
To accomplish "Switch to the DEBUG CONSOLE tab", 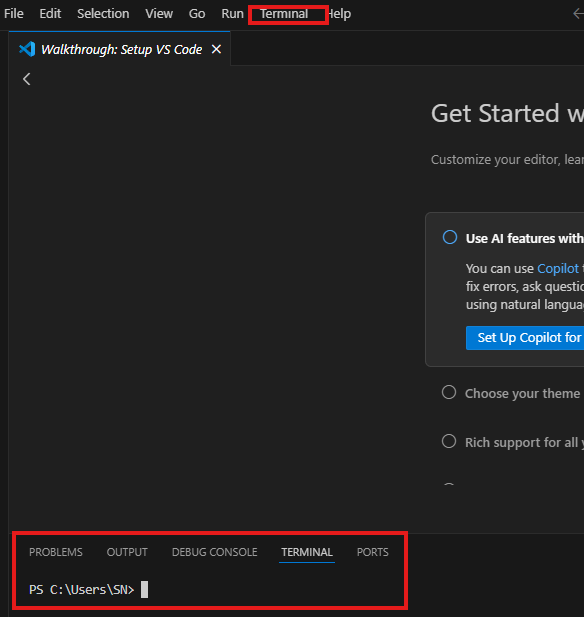I will 214,552.
